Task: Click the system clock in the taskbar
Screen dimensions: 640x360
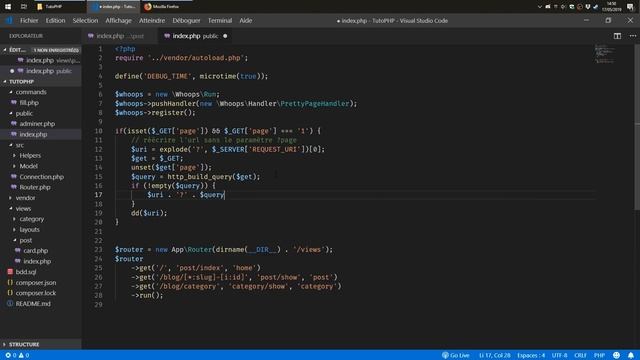Action: [611, 7]
